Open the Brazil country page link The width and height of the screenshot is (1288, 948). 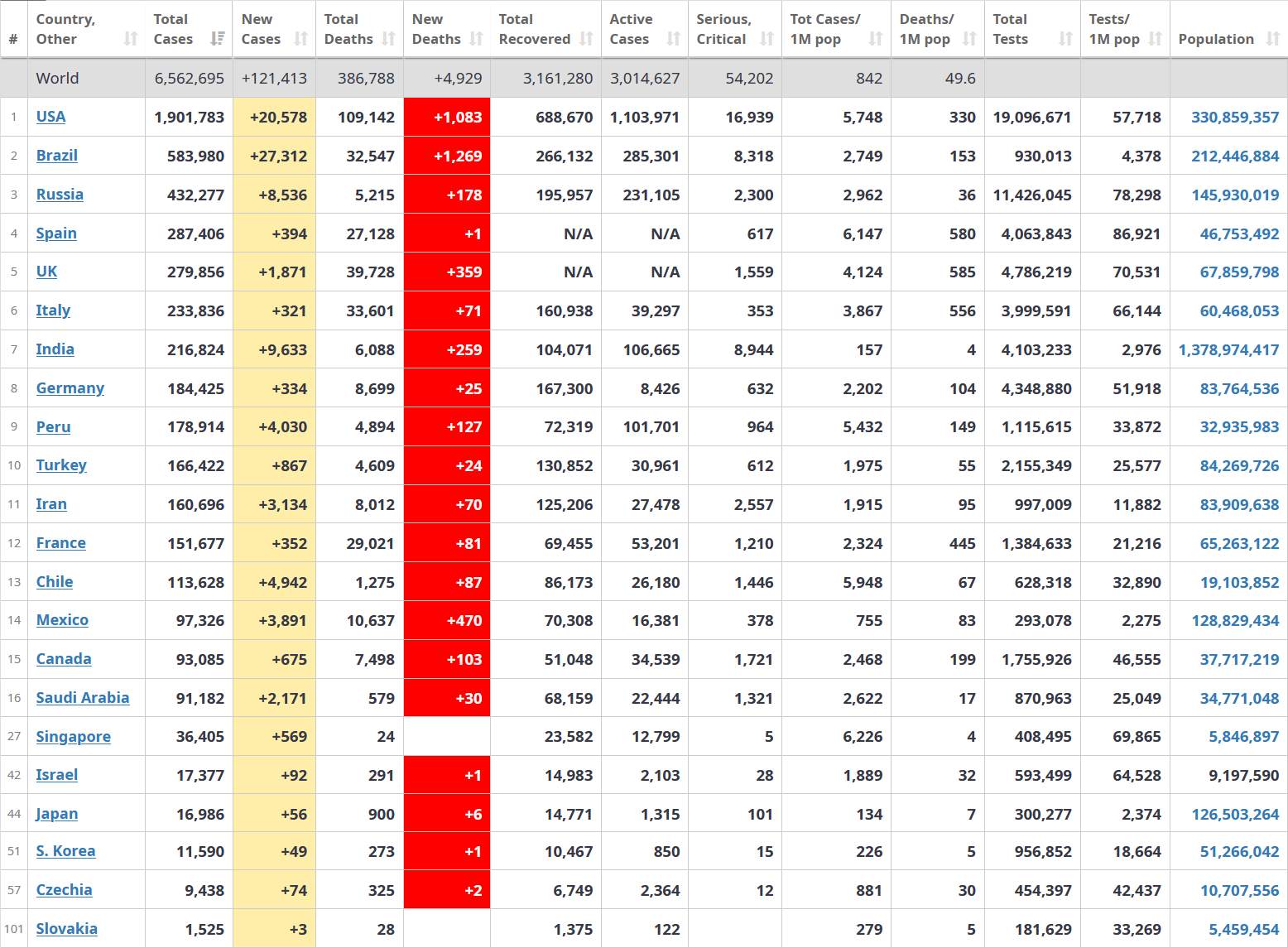(x=56, y=156)
